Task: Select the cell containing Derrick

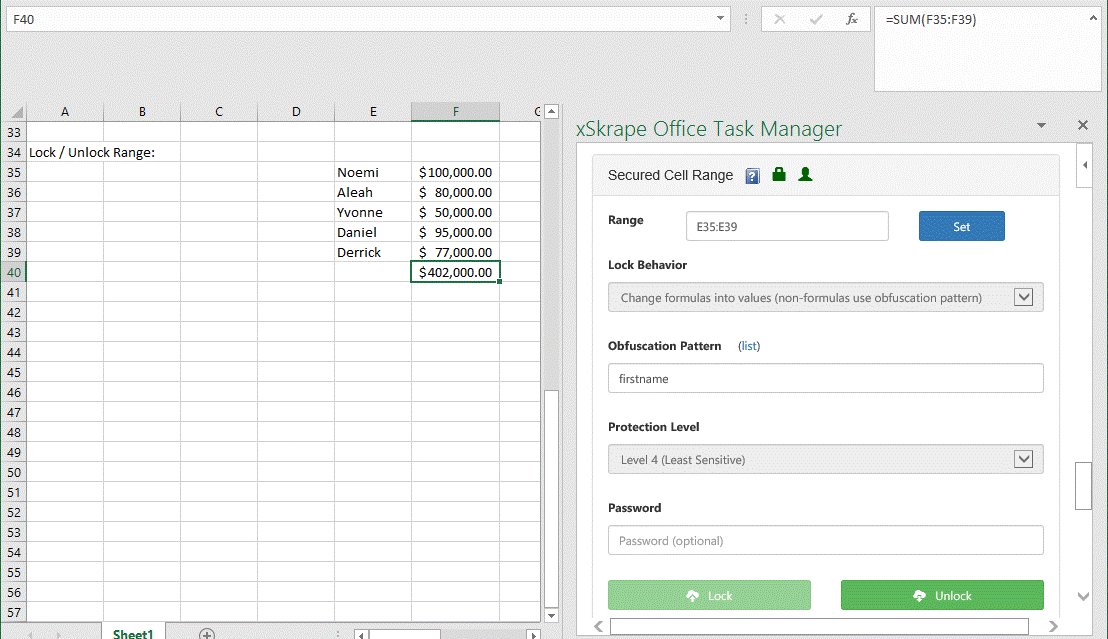Action: point(373,252)
